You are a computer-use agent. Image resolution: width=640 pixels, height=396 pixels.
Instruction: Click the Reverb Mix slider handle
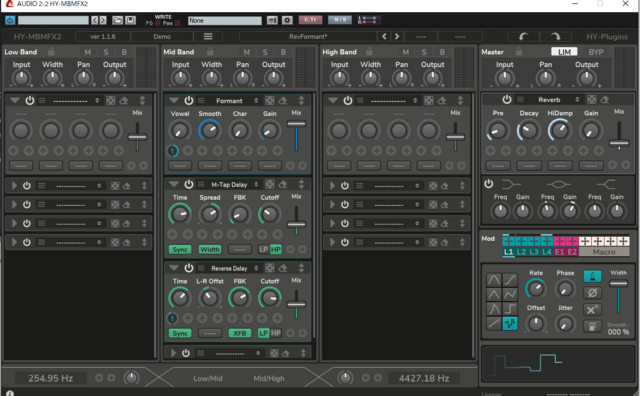pyautogui.click(x=619, y=143)
